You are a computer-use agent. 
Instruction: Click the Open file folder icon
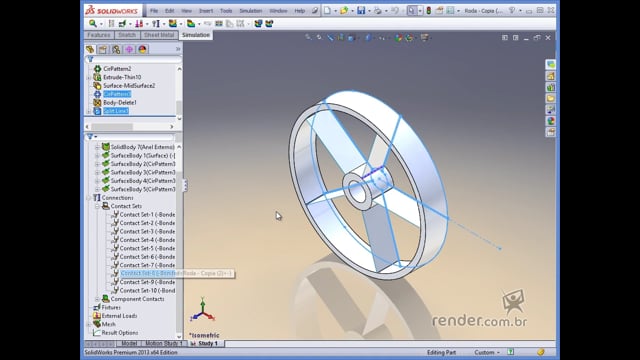(344, 11)
